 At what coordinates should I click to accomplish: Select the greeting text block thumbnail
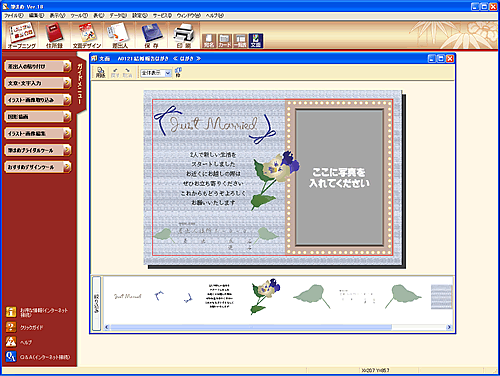tap(219, 296)
